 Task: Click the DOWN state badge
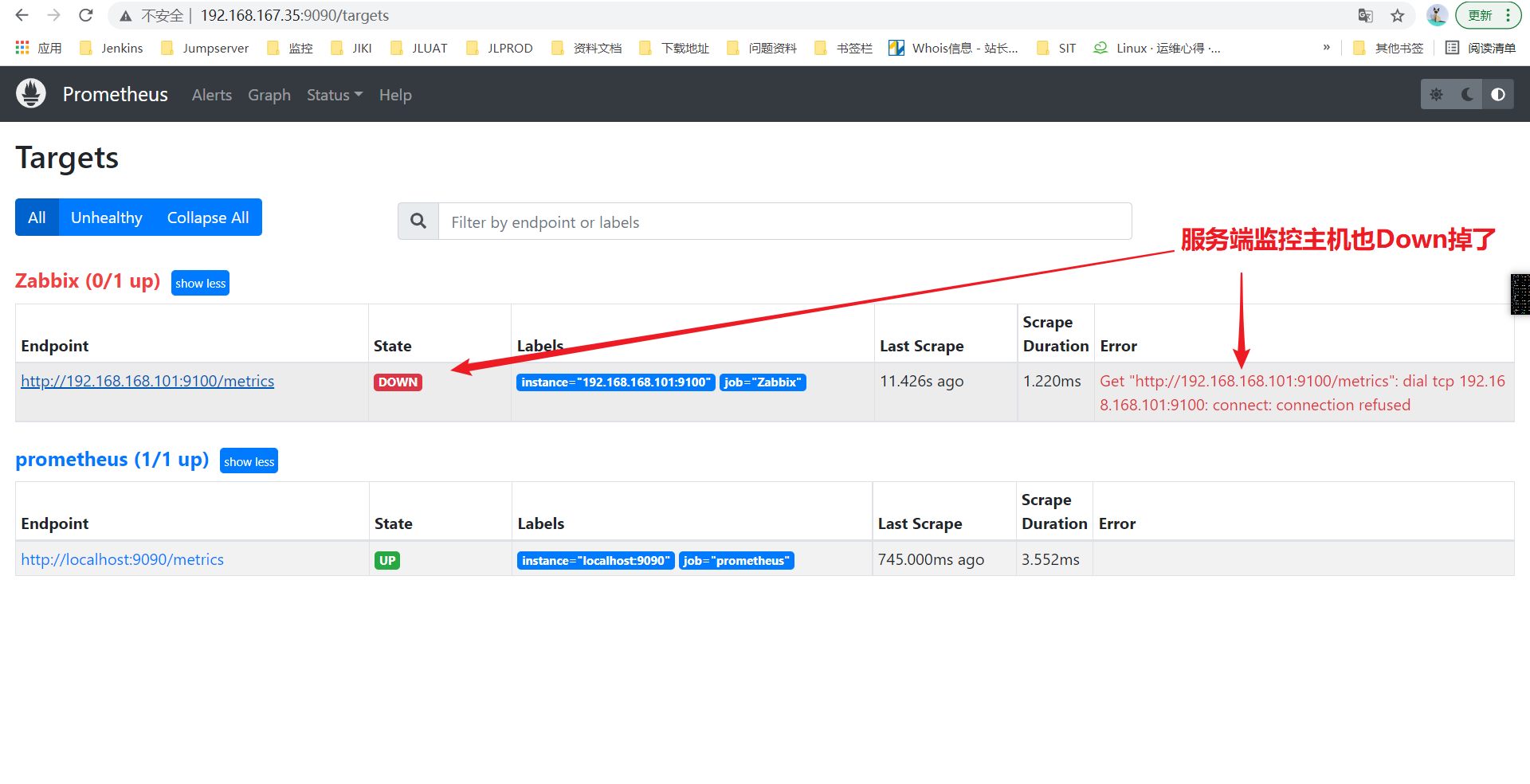pos(398,382)
